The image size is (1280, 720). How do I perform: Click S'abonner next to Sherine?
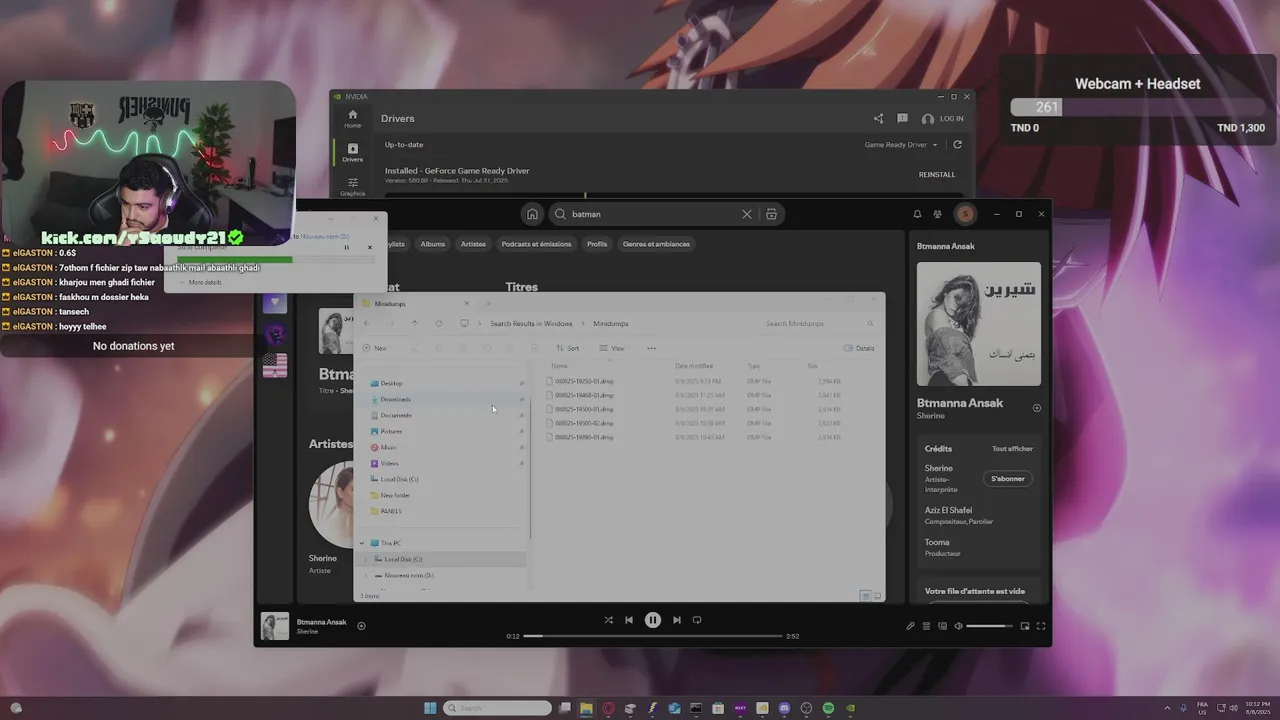(1007, 479)
